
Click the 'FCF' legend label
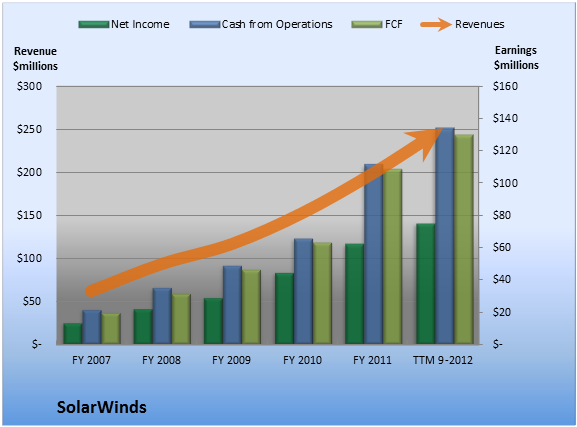click(x=393, y=24)
